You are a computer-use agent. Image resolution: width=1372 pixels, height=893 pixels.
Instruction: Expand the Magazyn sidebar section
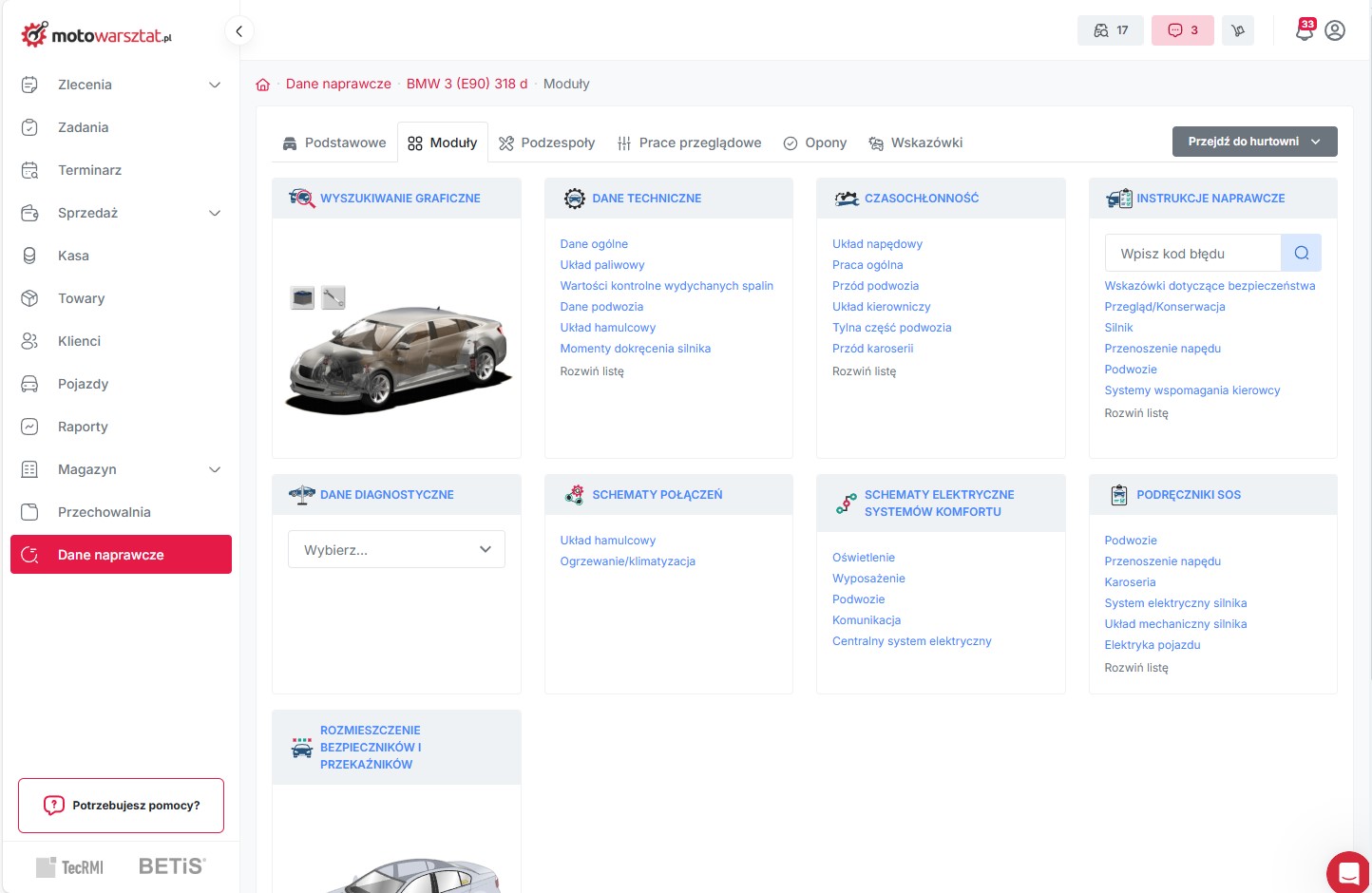[215, 469]
